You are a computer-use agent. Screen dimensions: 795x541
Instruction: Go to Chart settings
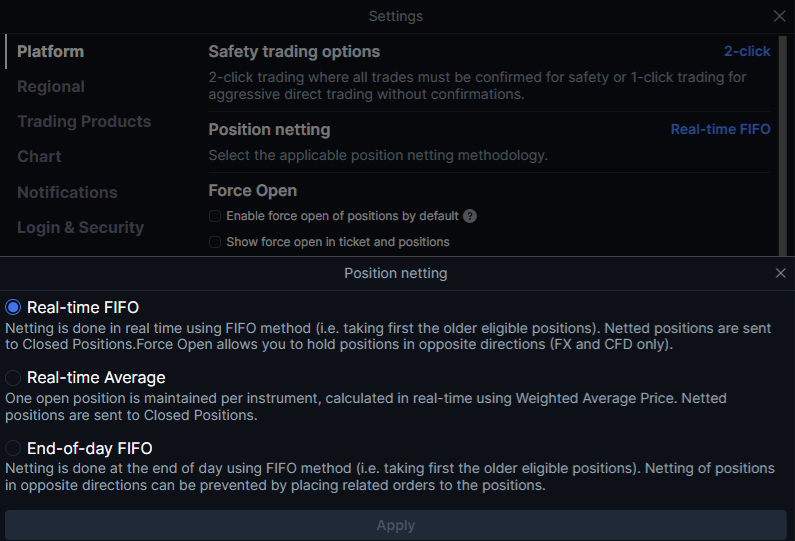tap(39, 157)
